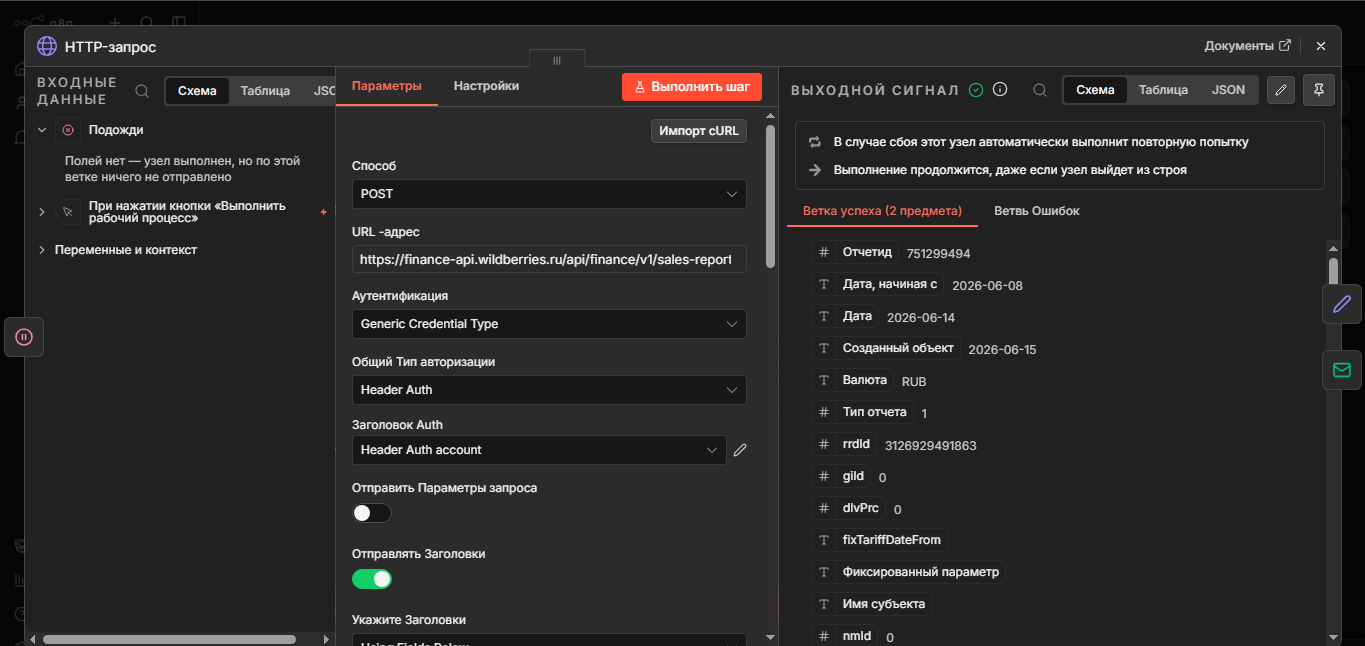Edit Header Auth account with pencil icon
The width and height of the screenshot is (1365, 646).
pyautogui.click(x=740, y=450)
